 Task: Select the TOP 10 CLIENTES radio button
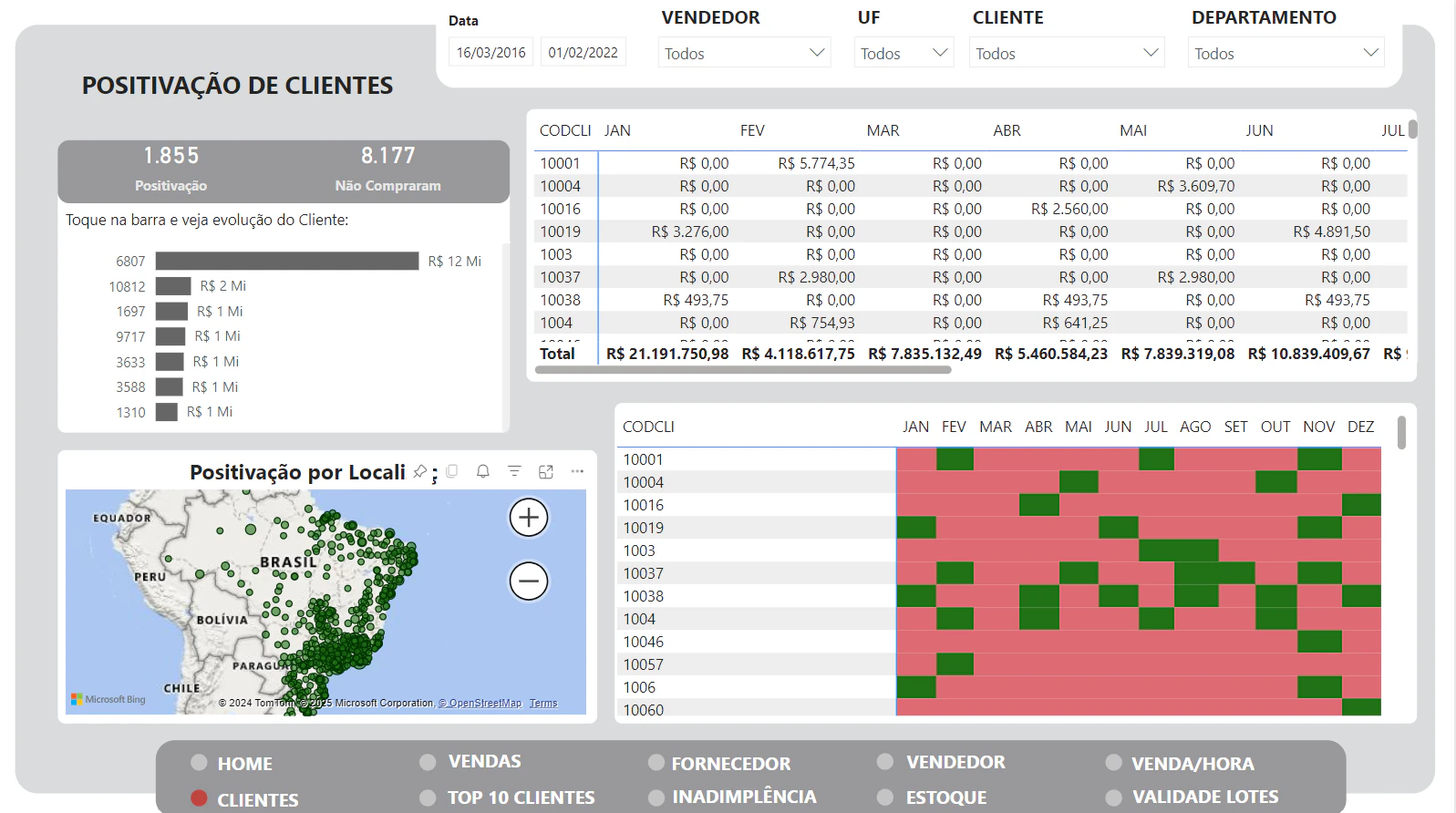point(428,798)
